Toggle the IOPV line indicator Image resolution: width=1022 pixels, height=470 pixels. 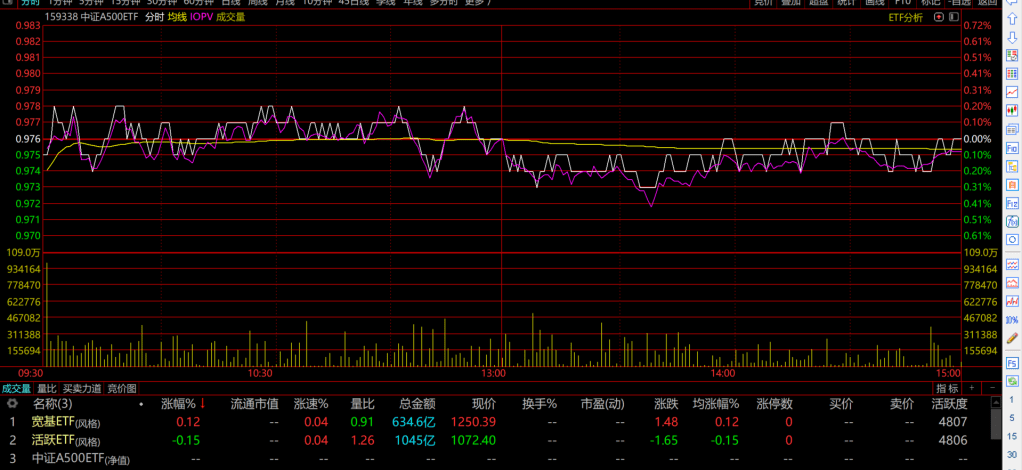[x=201, y=17]
